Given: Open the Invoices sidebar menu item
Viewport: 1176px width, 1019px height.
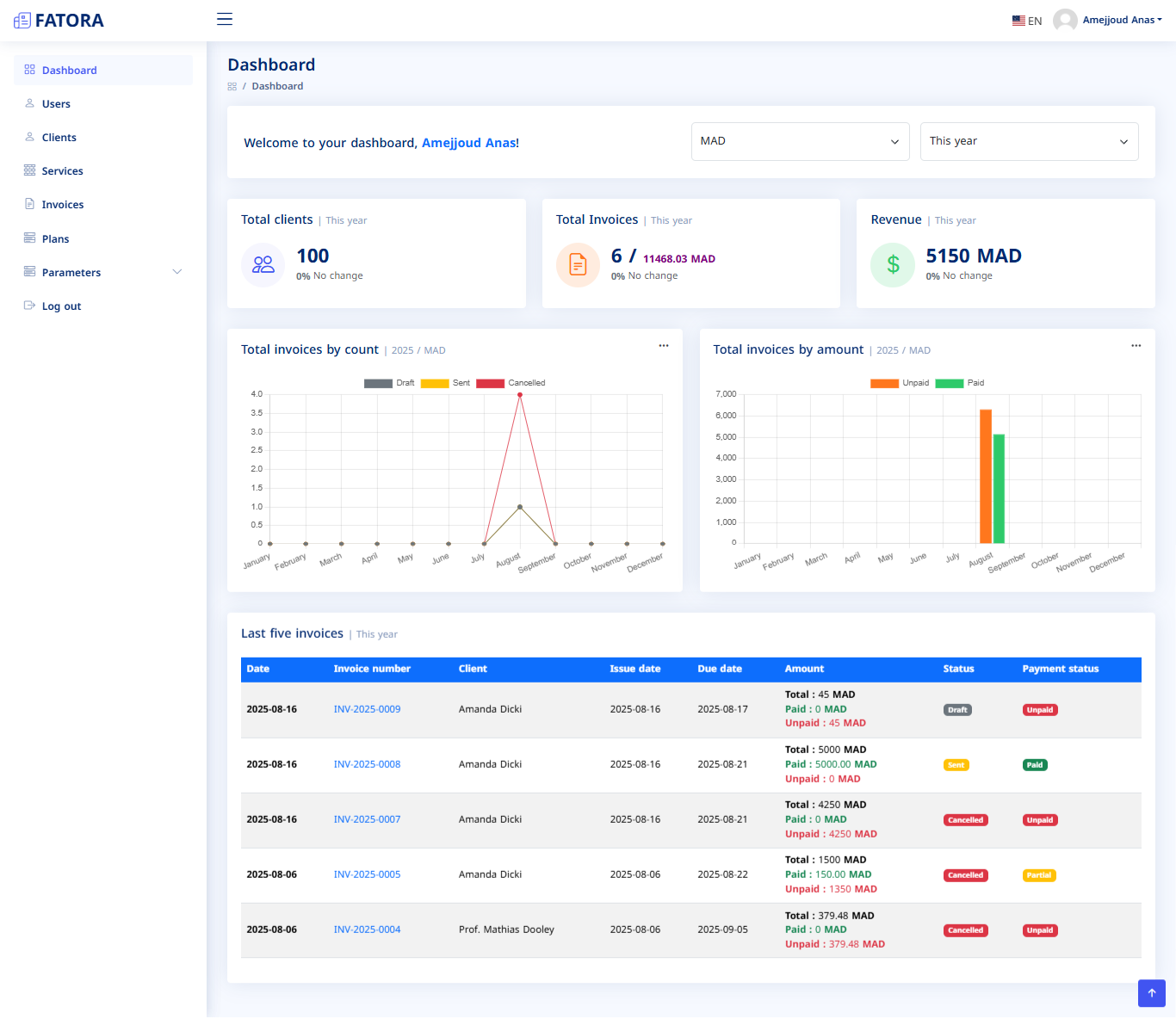Looking at the screenshot, I should (x=62, y=205).
